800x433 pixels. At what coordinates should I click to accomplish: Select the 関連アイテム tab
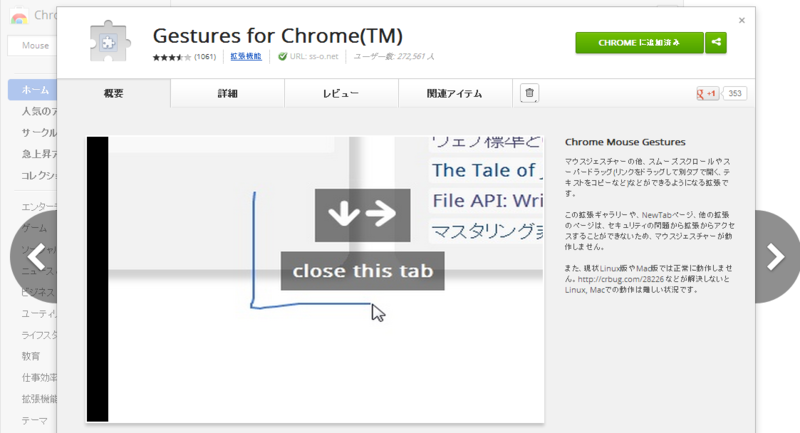455,93
